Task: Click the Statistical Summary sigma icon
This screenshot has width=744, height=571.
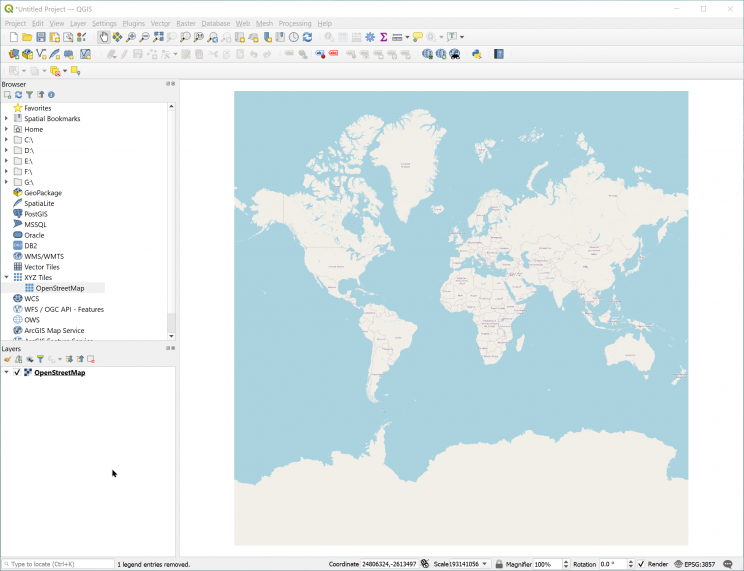Action: click(383, 37)
